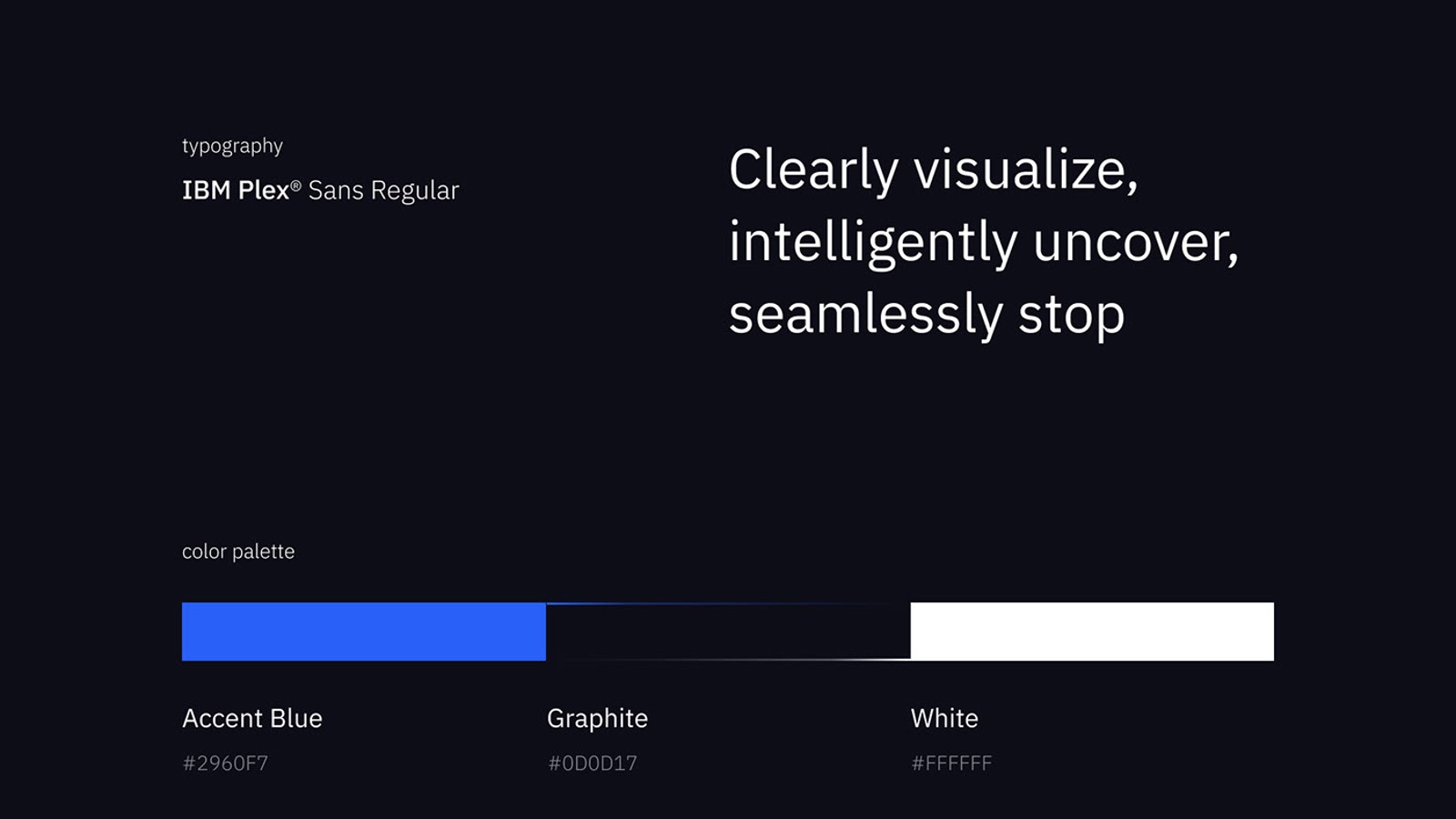
Task: Click the Graphite color swatch
Action: [x=728, y=632]
